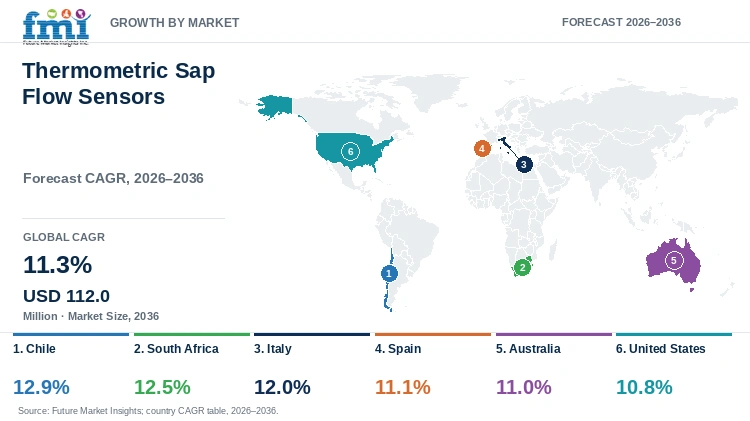Click the teal color bar above United States
The width and height of the screenshot is (750, 421).
click(x=674, y=334)
